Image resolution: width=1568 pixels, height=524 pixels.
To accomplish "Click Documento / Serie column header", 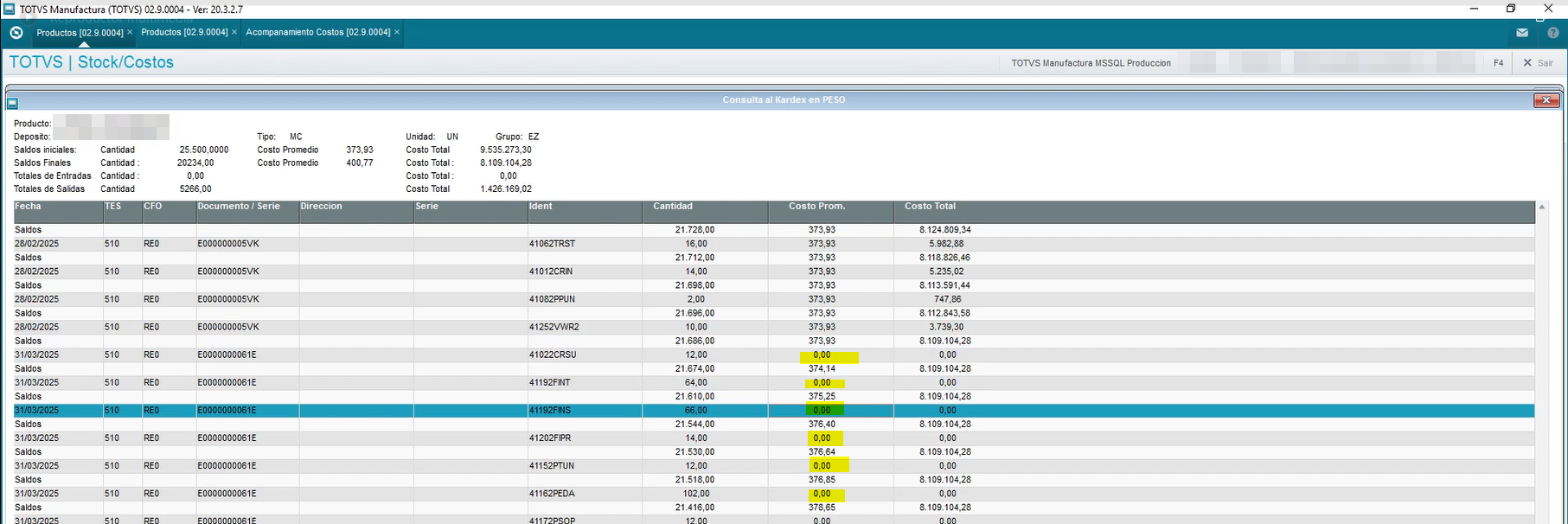I will pyautogui.click(x=247, y=212).
